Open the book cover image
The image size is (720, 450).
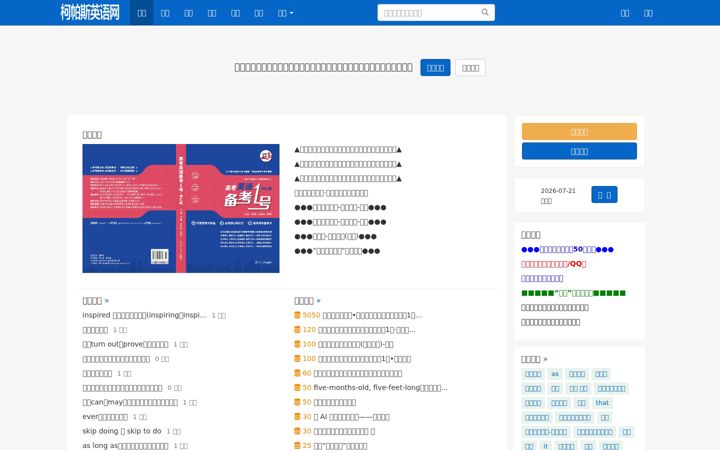[181, 208]
